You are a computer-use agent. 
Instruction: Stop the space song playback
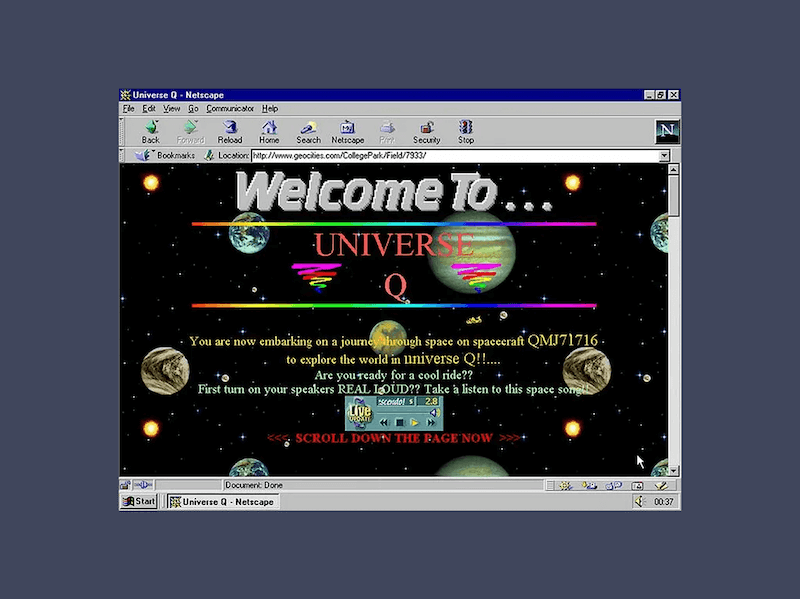(400, 423)
